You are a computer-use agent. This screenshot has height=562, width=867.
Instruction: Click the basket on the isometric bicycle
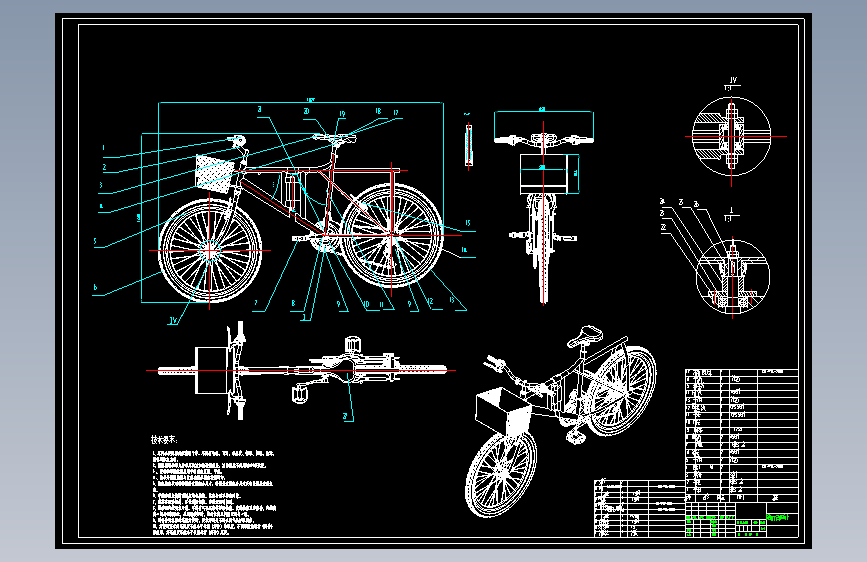click(x=502, y=411)
